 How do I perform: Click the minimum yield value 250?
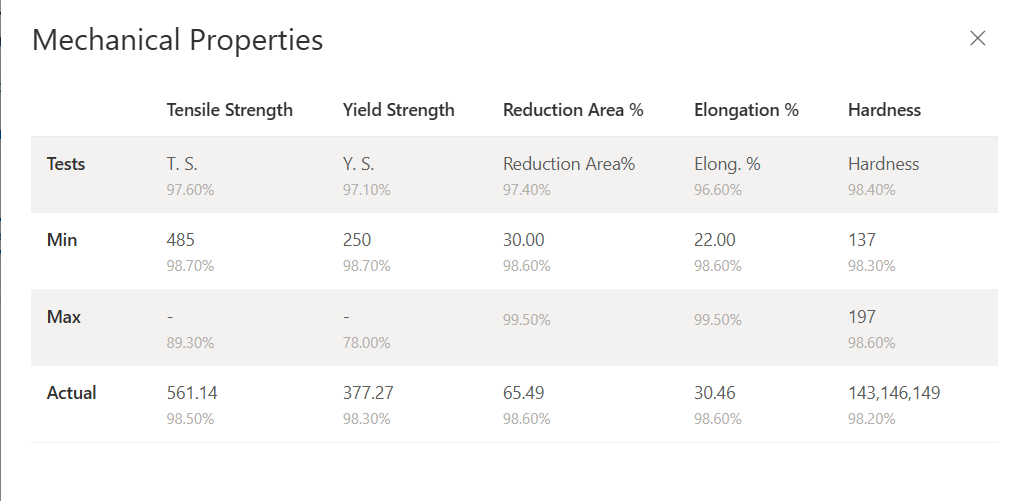click(x=357, y=240)
